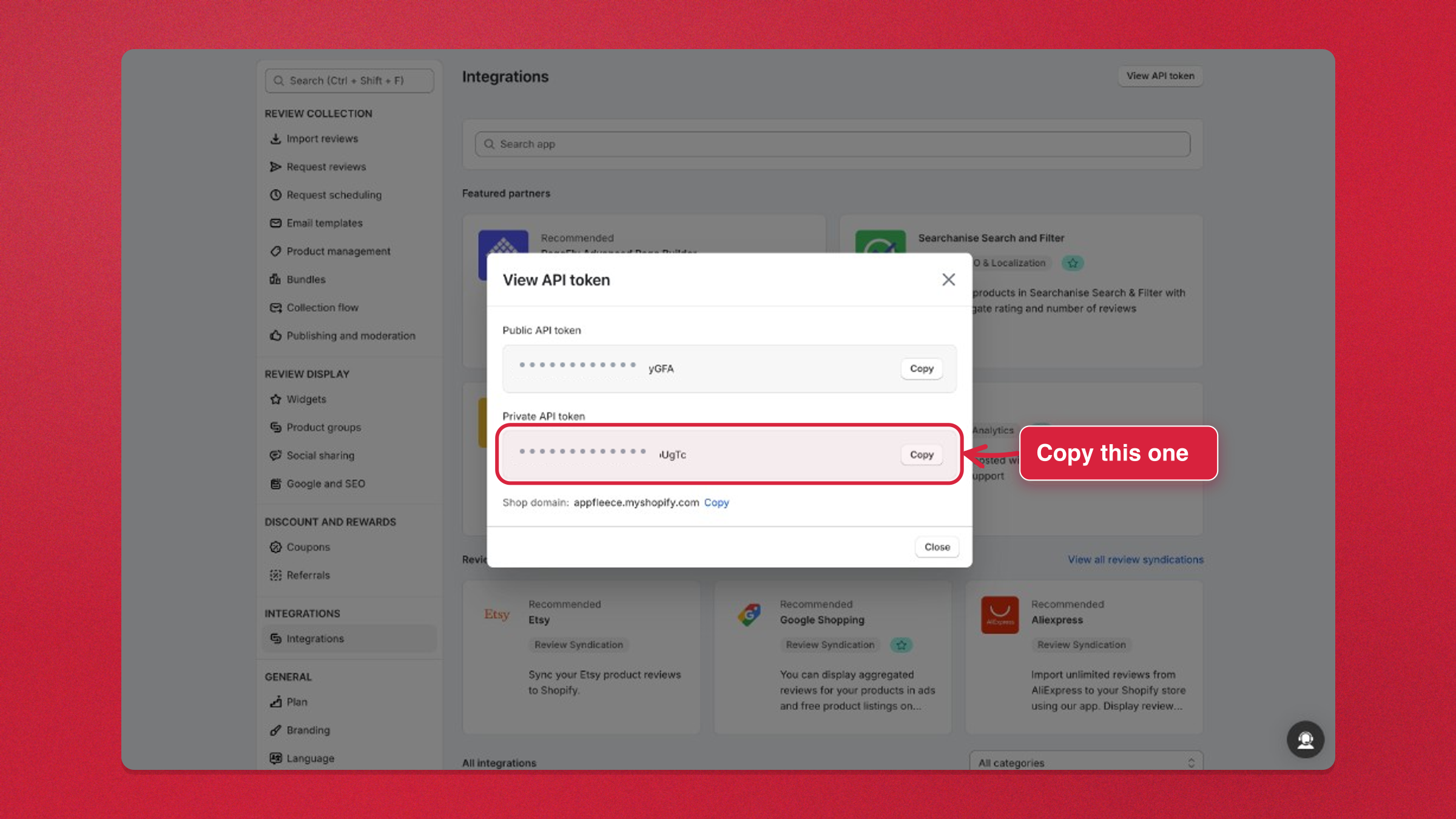Click the Close button in dialog footer
The height and width of the screenshot is (819, 1456).
pyautogui.click(x=937, y=547)
